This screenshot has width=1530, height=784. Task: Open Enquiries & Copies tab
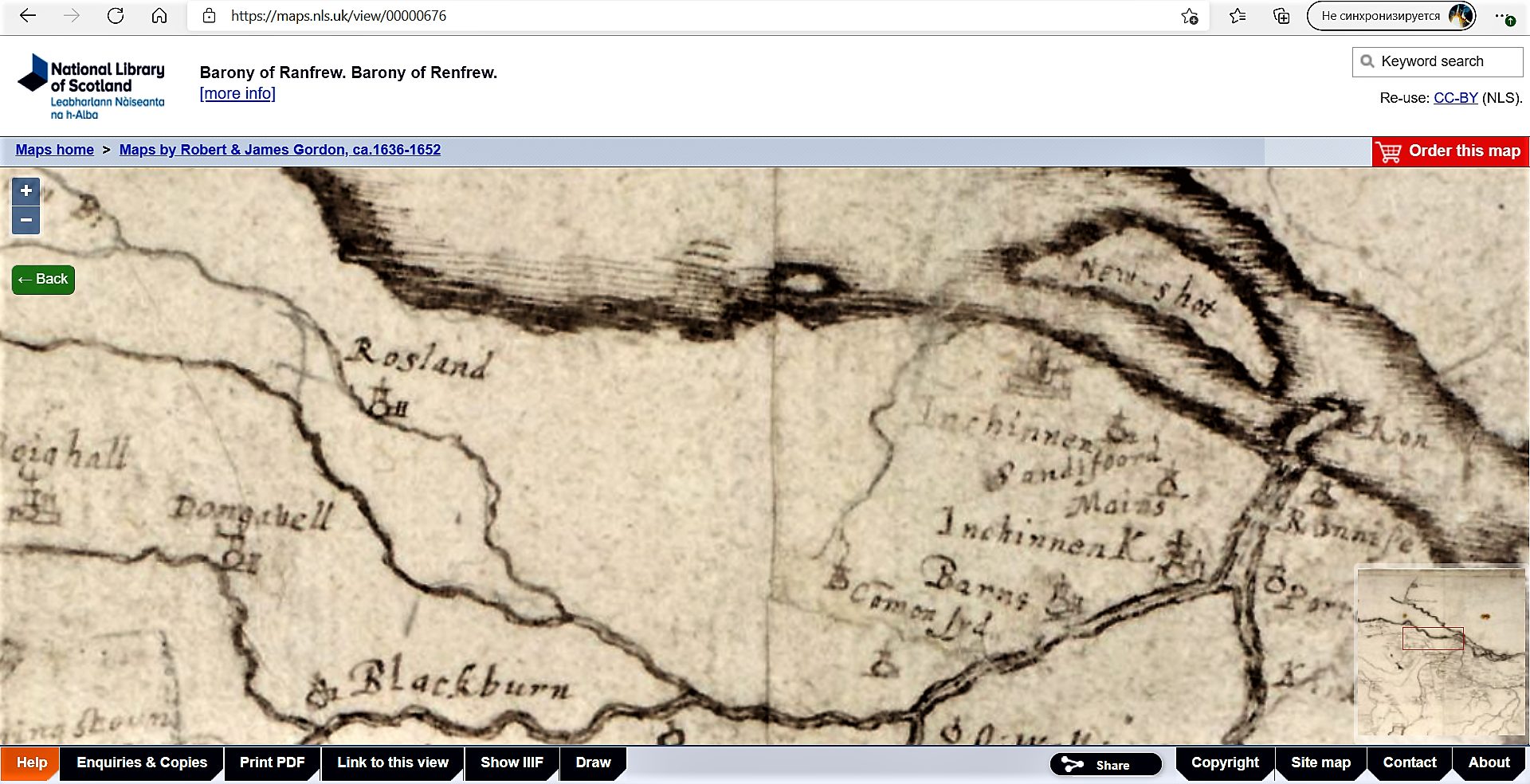coord(142,762)
